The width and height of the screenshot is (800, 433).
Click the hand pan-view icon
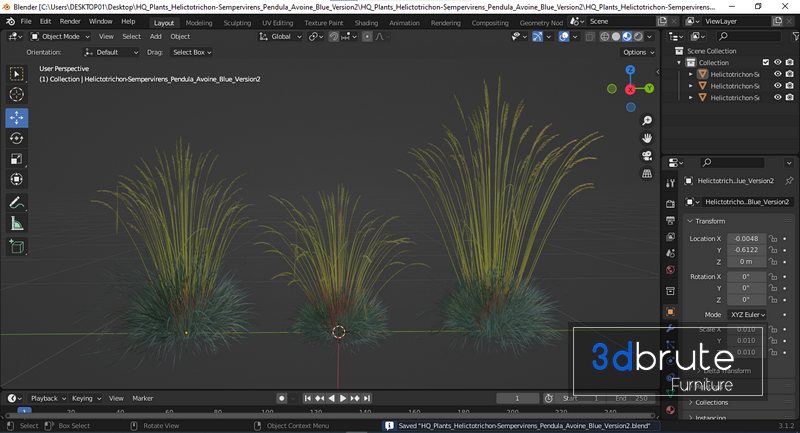[647, 138]
